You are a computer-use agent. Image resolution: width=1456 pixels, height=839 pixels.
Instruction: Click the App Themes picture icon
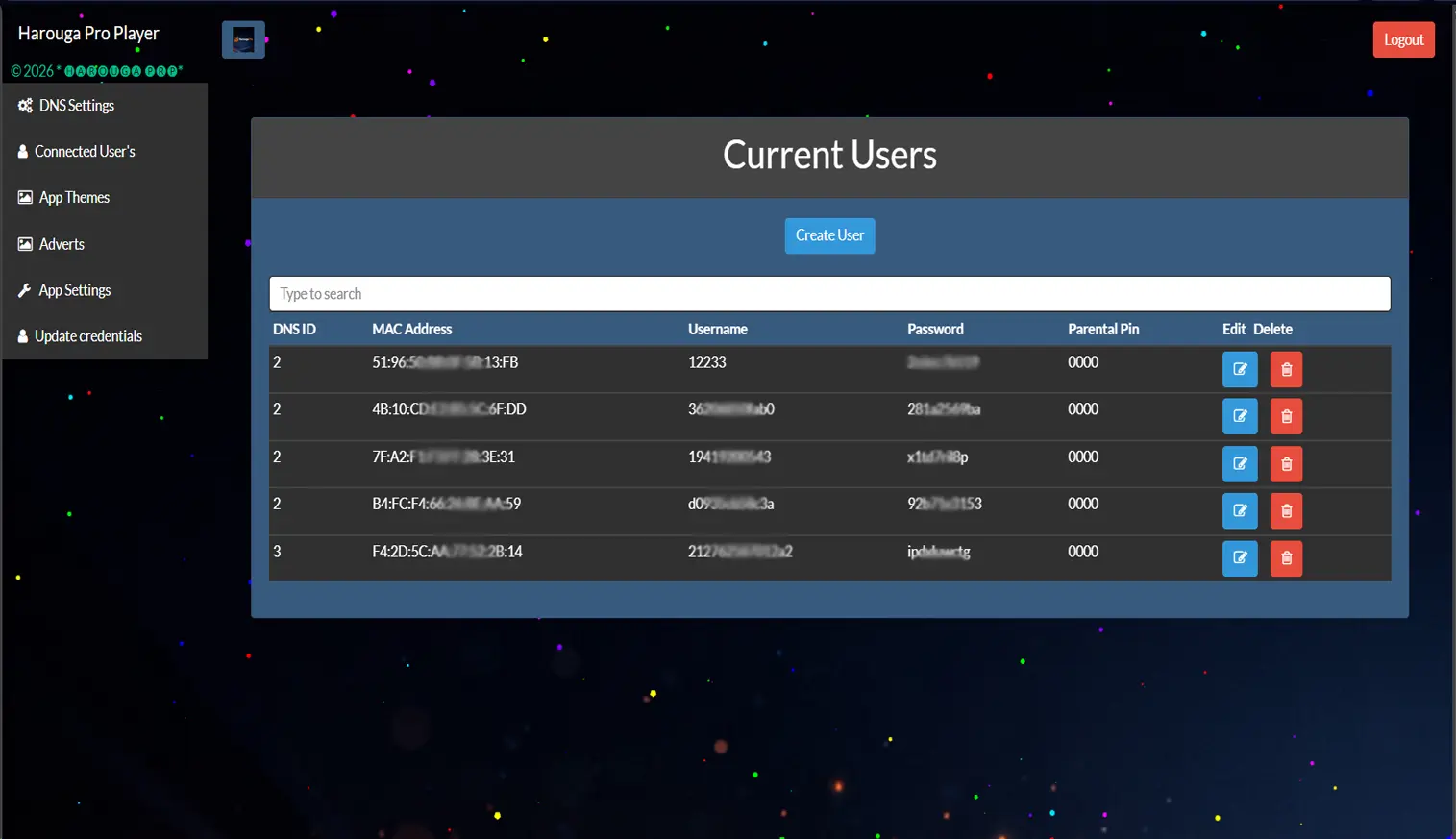coord(25,197)
